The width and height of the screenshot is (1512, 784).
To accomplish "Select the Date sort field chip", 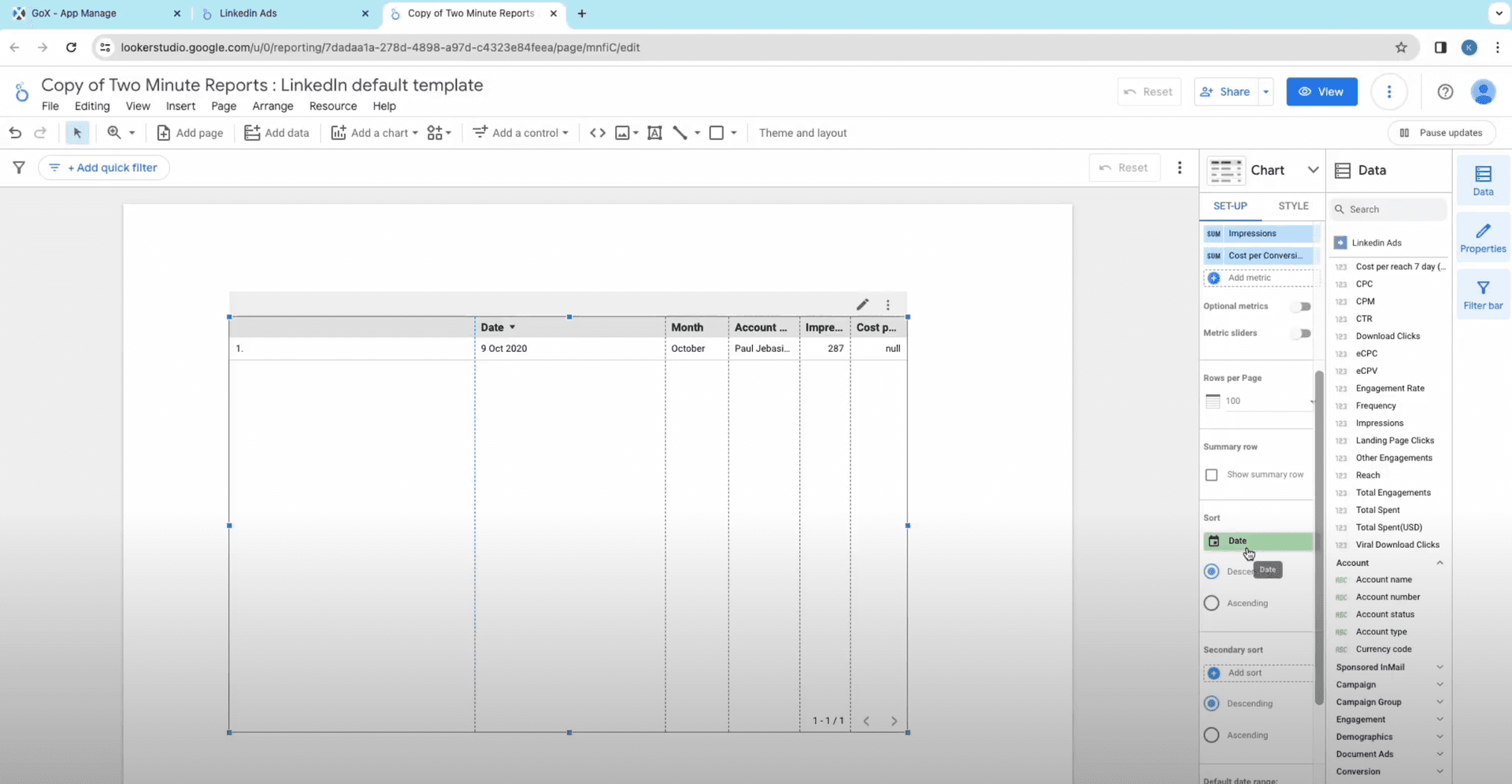I will (1258, 541).
